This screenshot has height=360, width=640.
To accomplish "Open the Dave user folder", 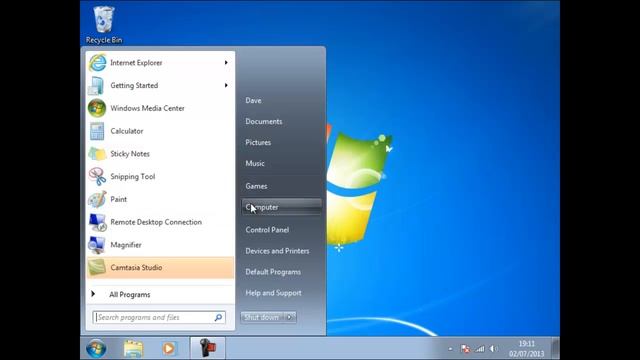I will (253, 100).
